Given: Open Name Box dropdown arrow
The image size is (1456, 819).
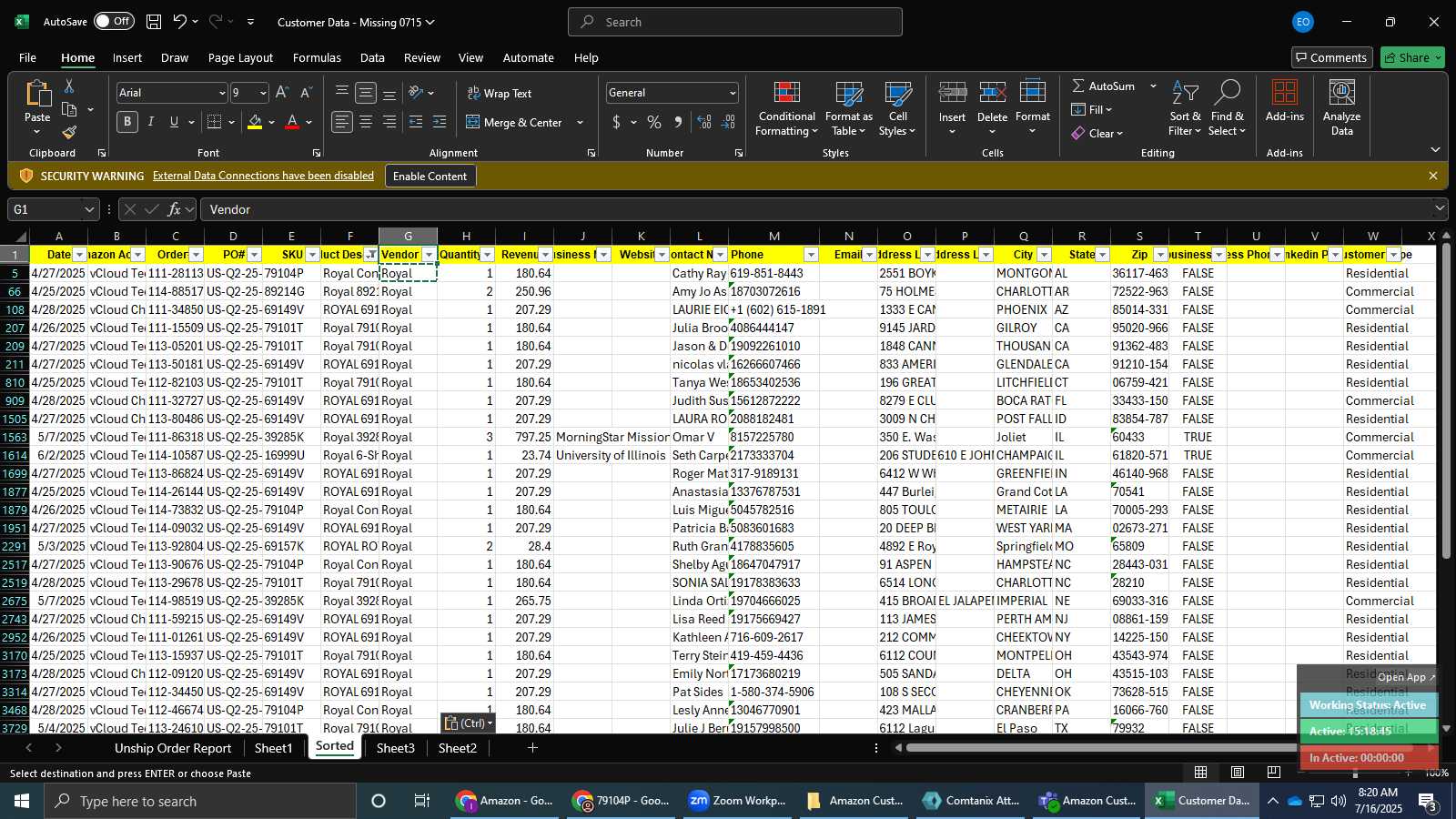Looking at the screenshot, I should (x=88, y=209).
